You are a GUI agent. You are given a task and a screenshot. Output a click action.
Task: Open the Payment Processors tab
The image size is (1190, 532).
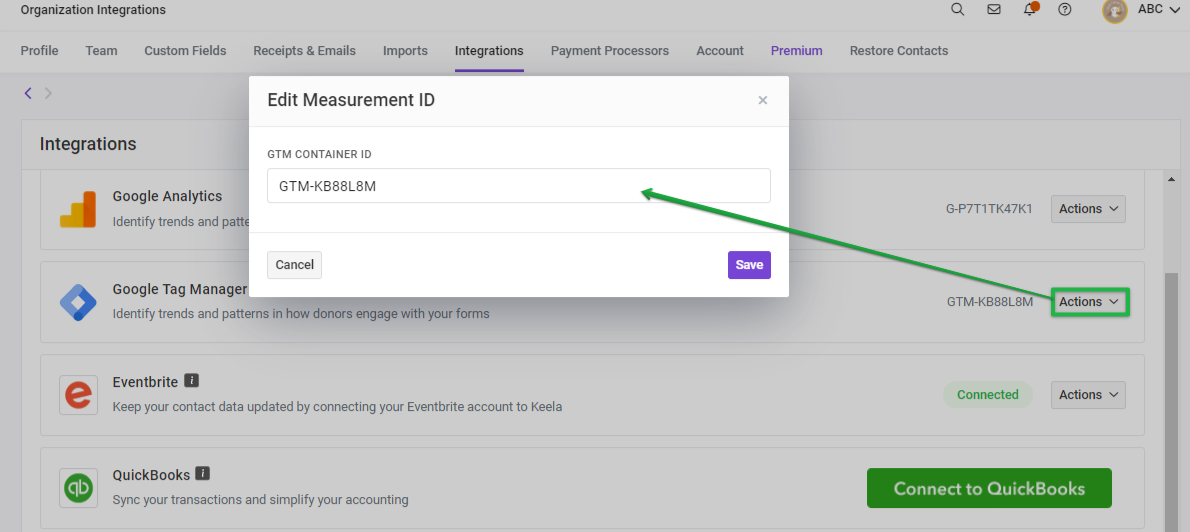610,51
